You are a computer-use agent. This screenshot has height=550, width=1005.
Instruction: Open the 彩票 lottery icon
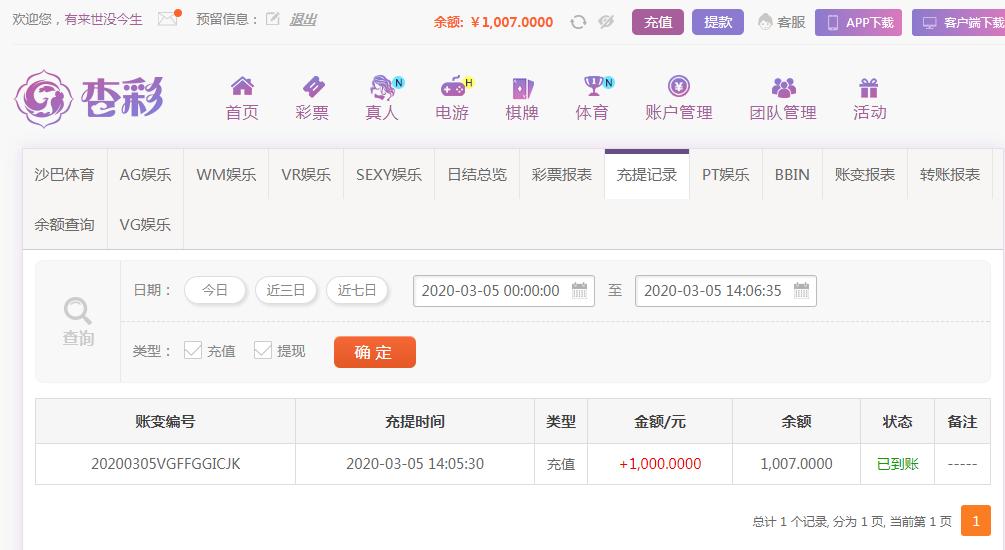pyautogui.click(x=313, y=86)
